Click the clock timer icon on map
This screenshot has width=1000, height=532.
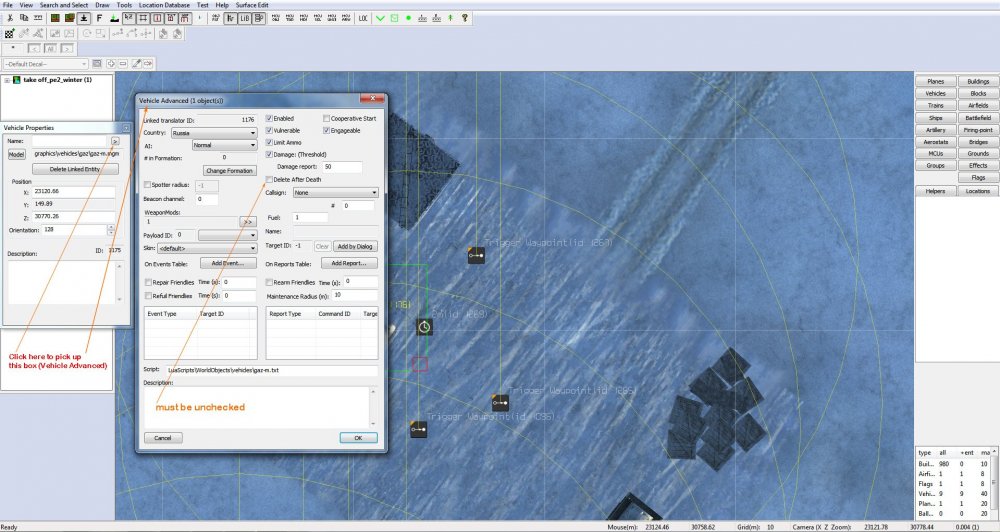[x=424, y=327]
